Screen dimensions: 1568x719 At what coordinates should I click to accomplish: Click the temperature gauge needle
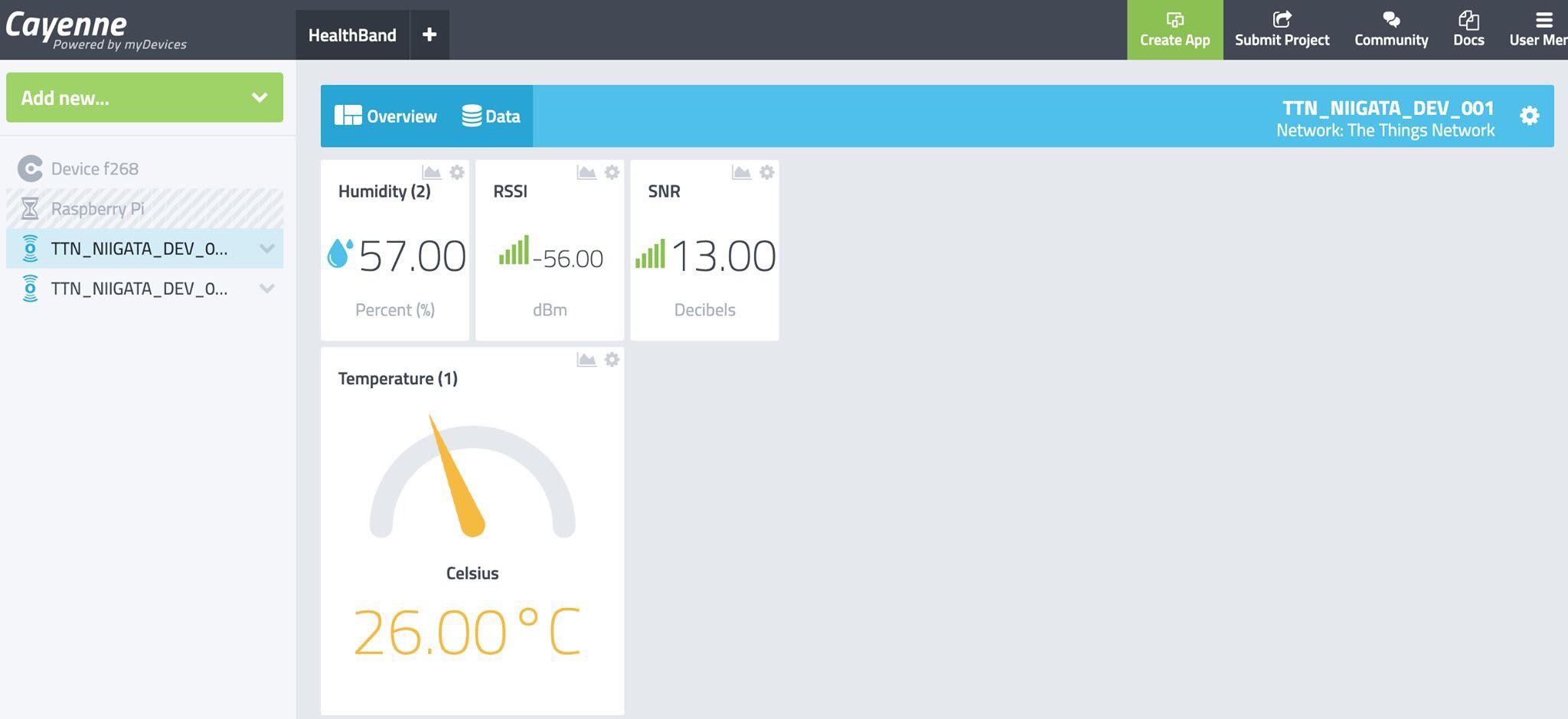(456, 476)
